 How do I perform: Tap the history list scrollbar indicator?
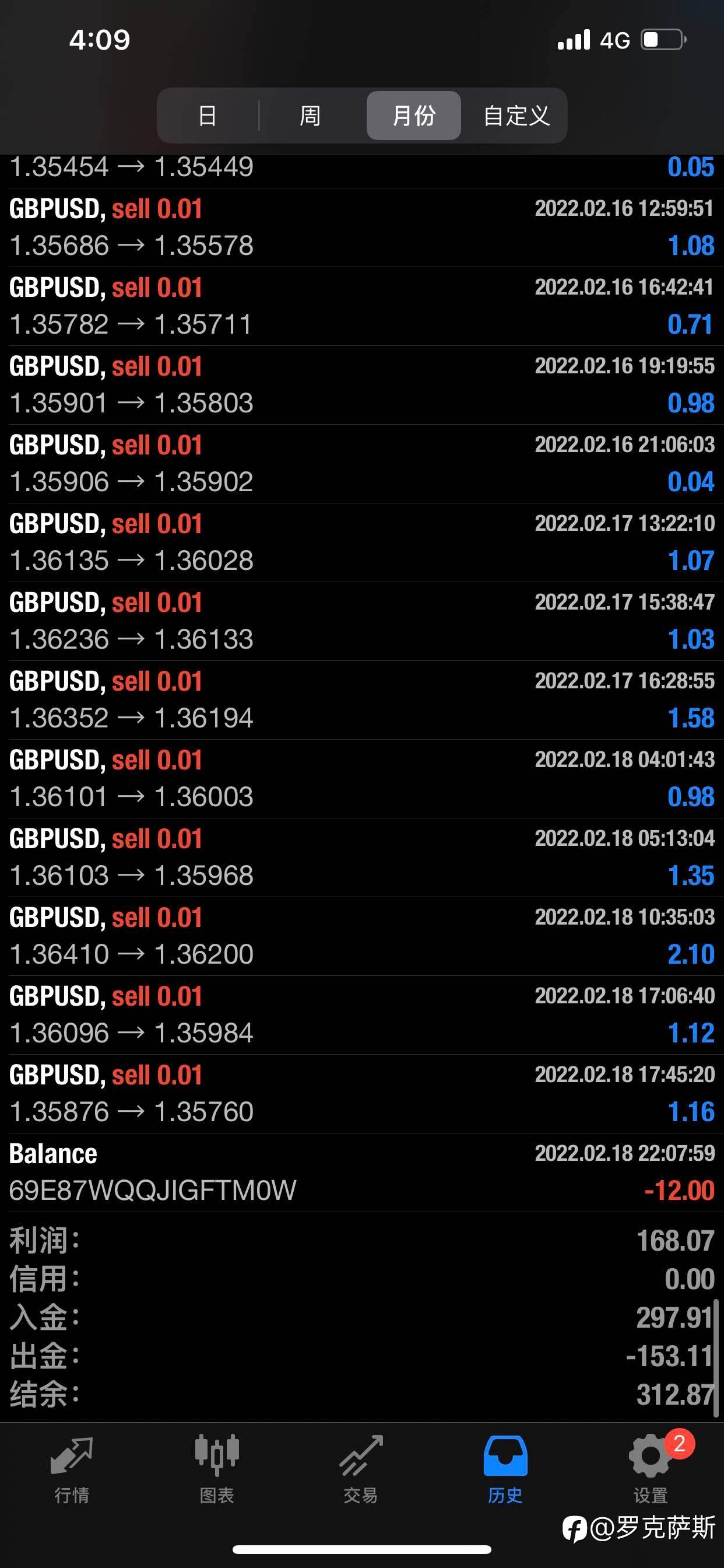pos(716,1359)
